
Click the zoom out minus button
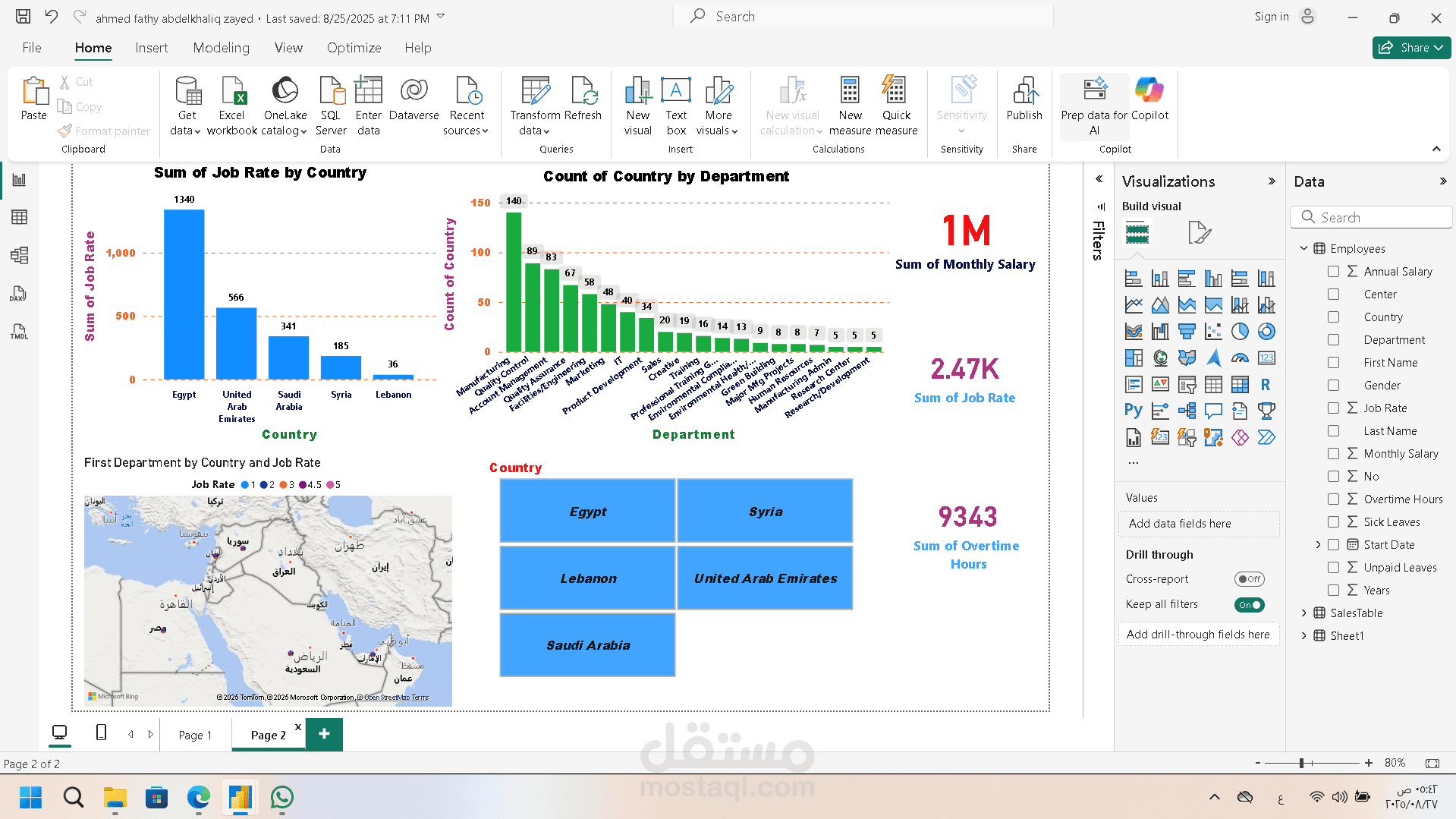pos(1257,763)
